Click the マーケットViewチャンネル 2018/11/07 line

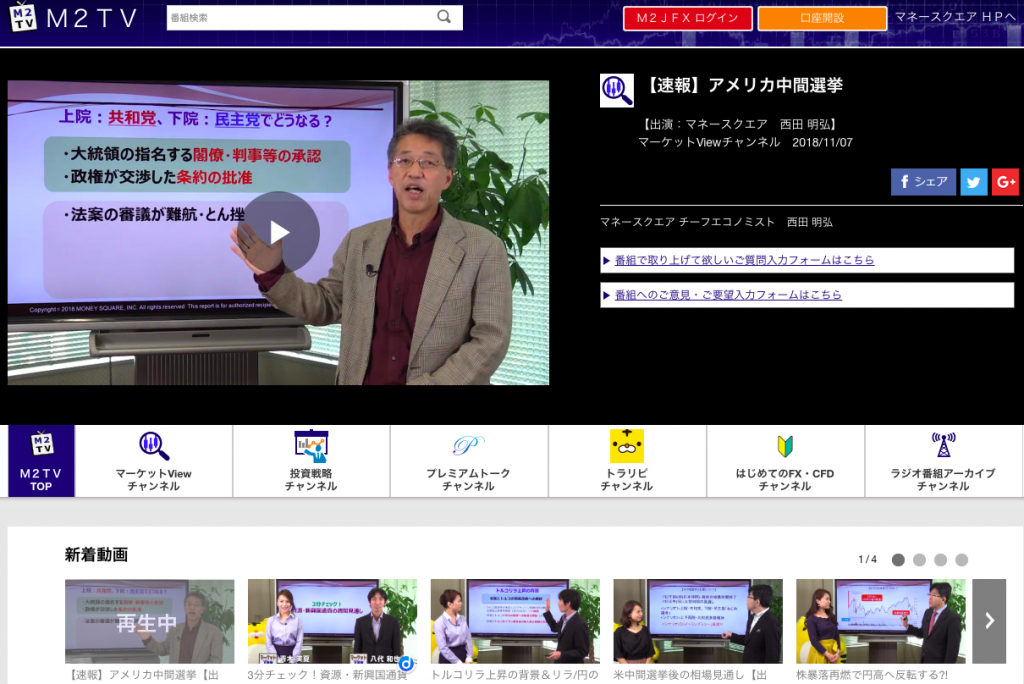[x=745, y=142]
